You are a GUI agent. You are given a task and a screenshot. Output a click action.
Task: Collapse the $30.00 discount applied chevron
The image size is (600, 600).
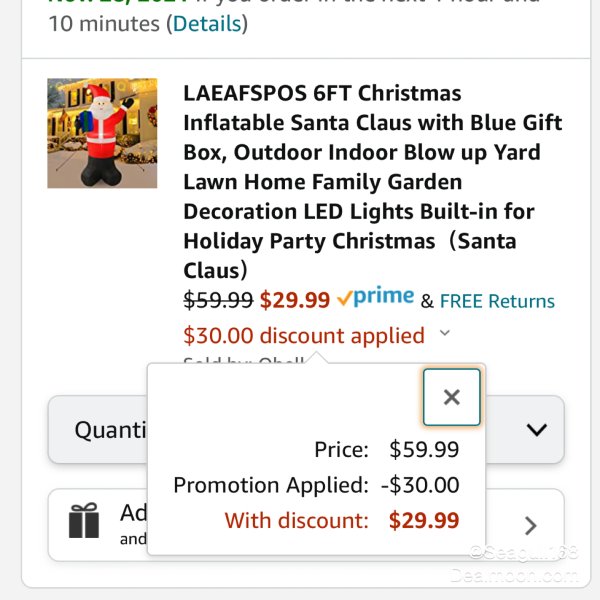click(445, 333)
